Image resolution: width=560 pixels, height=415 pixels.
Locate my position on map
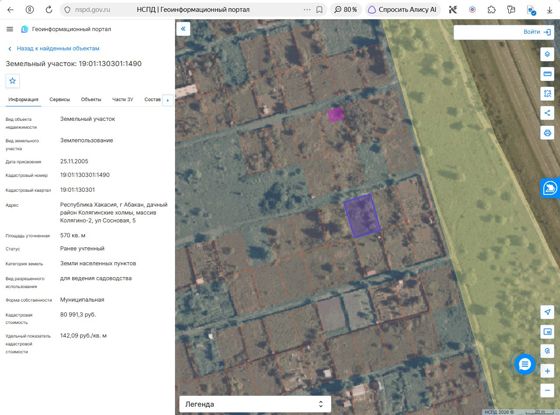(x=547, y=312)
